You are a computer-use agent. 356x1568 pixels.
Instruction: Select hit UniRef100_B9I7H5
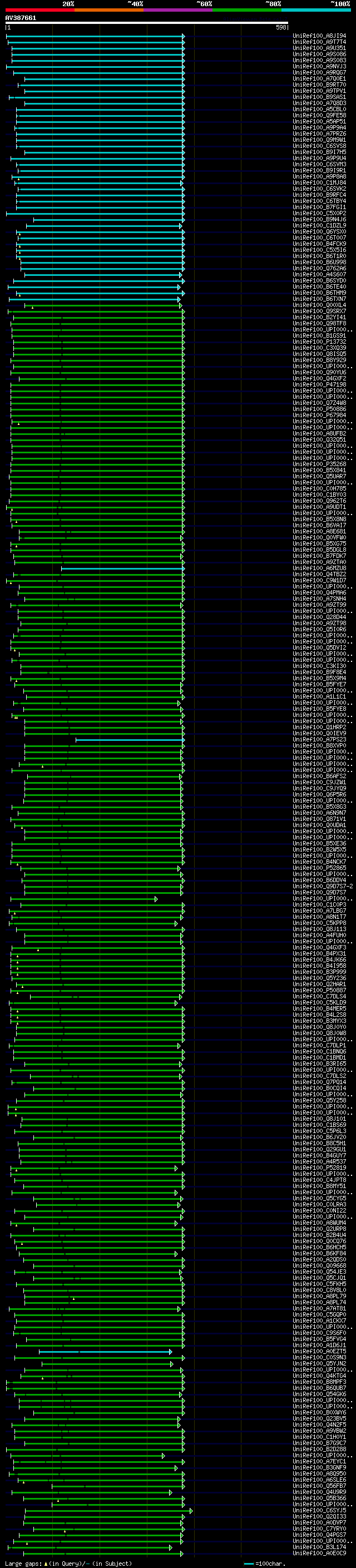tap(319, 152)
